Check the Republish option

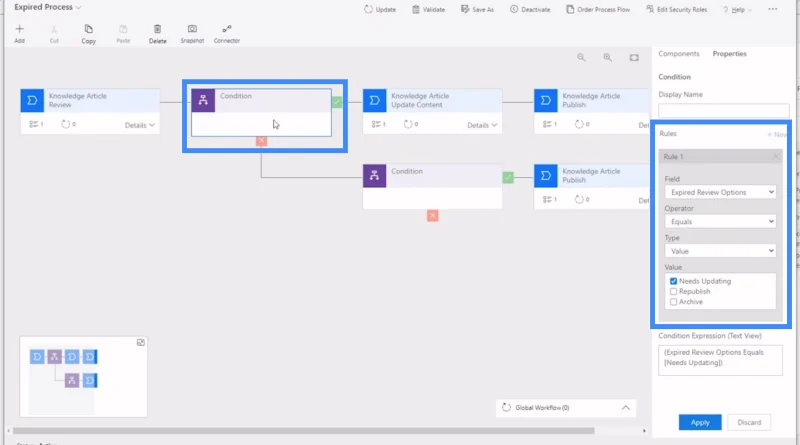673,291
